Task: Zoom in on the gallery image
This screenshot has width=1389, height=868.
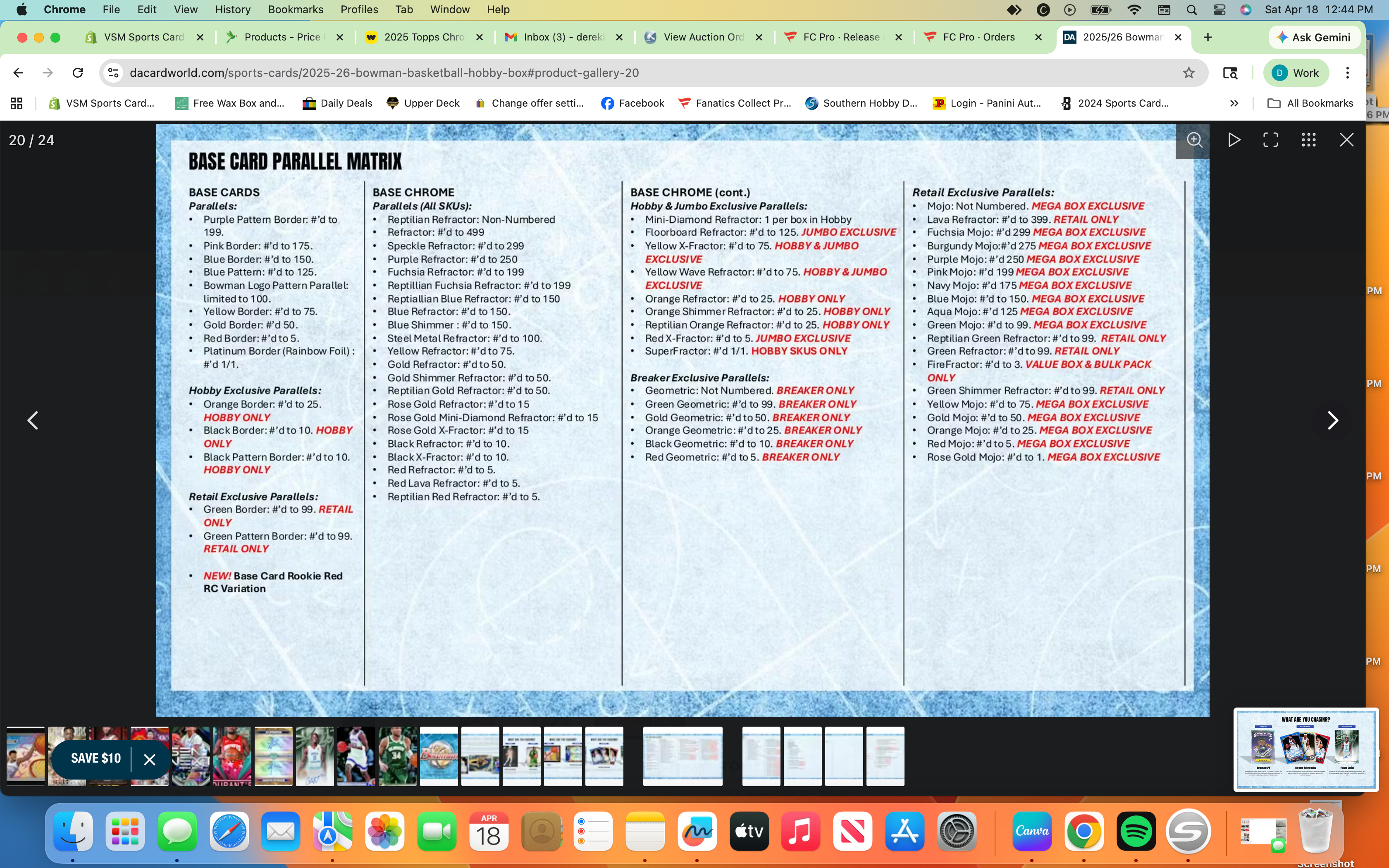Action: click(1194, 140)
